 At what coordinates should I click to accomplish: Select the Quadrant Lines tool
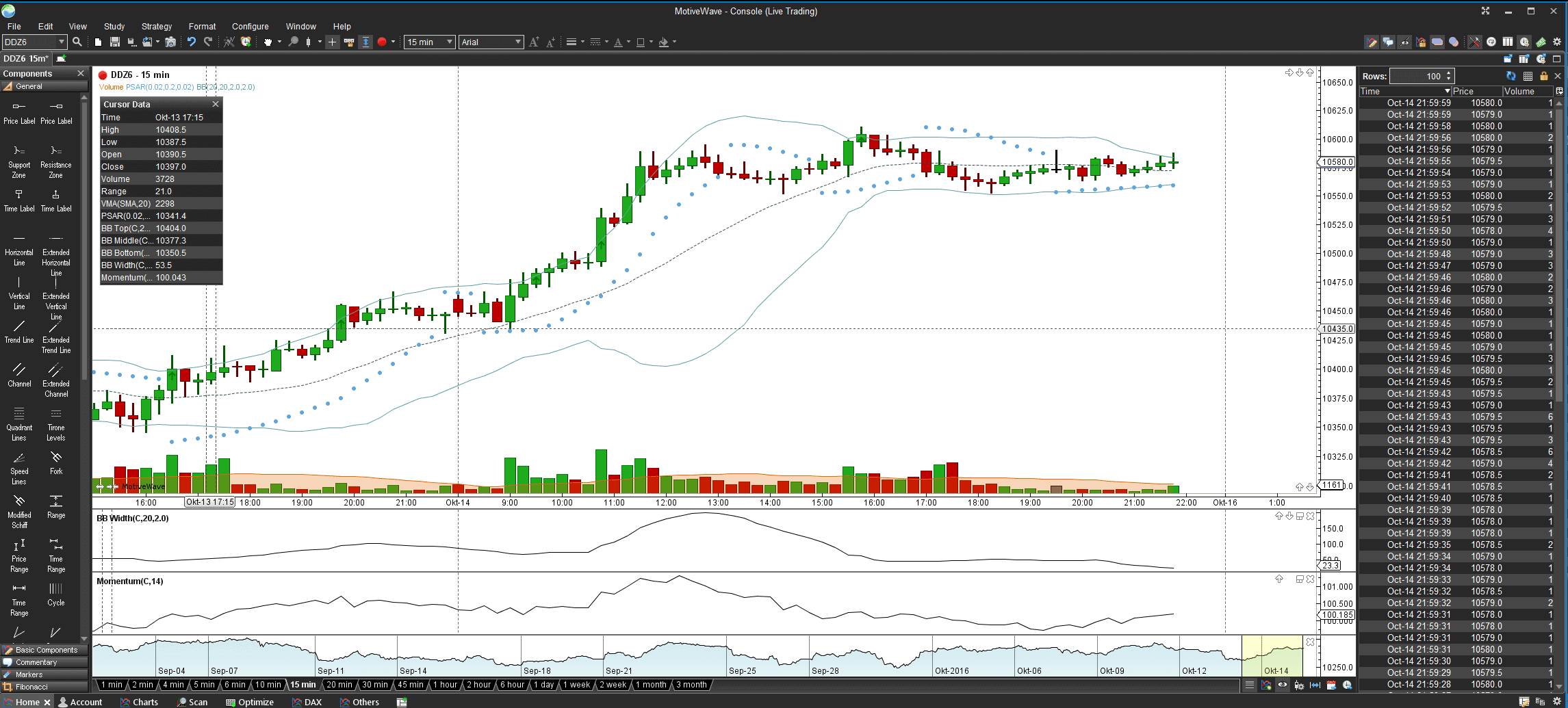pos(19,423)
